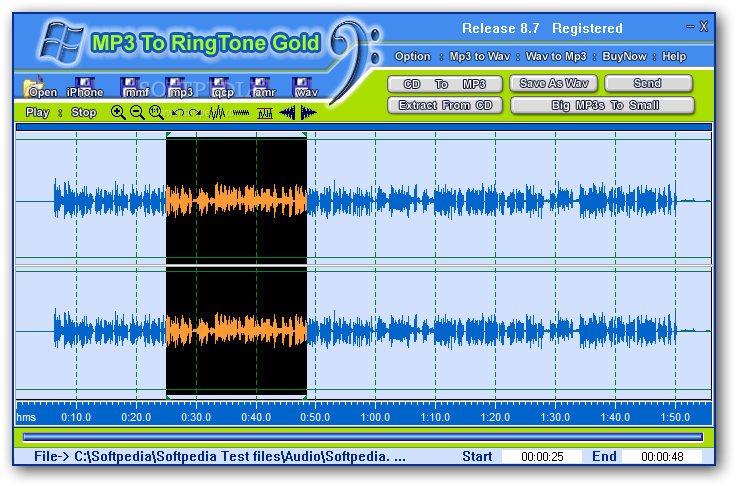Screen dimensions: 736x486
Task: Click the file path text Softpedia Test files
Action: point(219,456)
